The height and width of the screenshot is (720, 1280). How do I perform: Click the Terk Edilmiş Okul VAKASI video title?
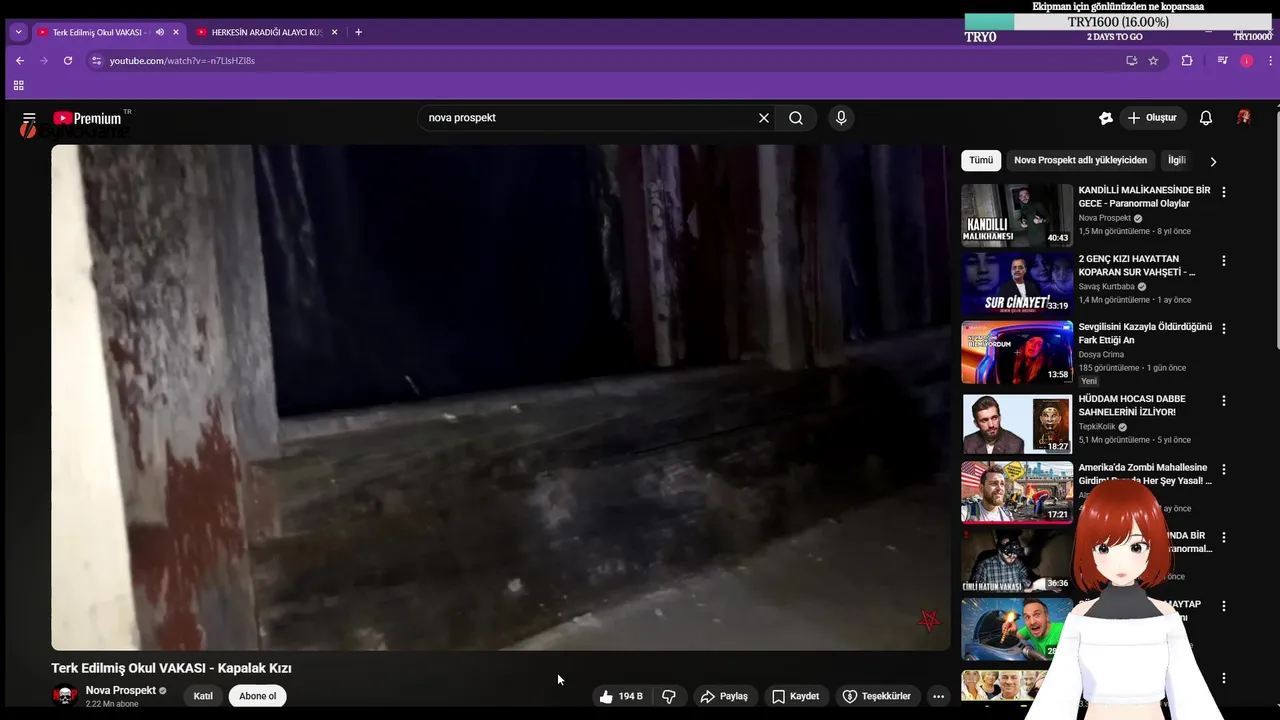172,668
